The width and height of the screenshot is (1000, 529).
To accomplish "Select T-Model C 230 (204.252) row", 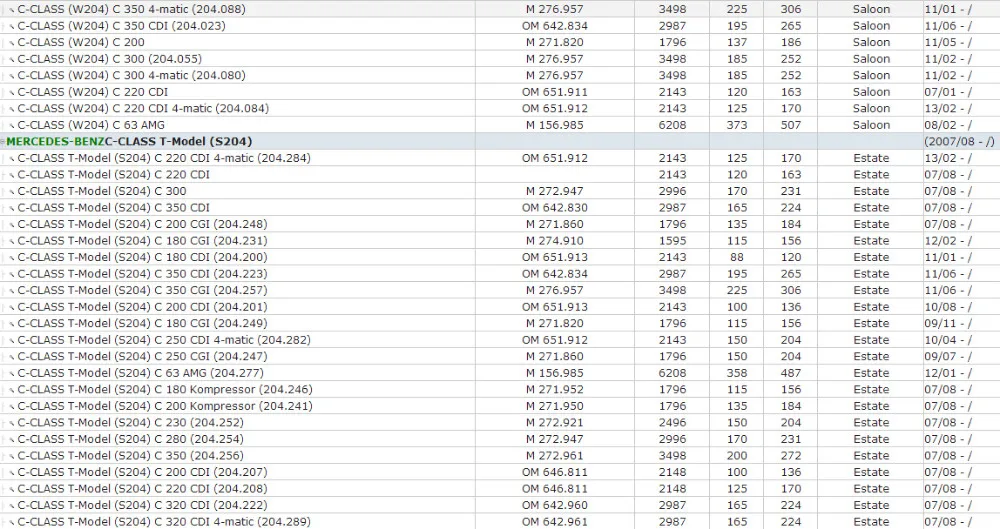I will point(500,422).
